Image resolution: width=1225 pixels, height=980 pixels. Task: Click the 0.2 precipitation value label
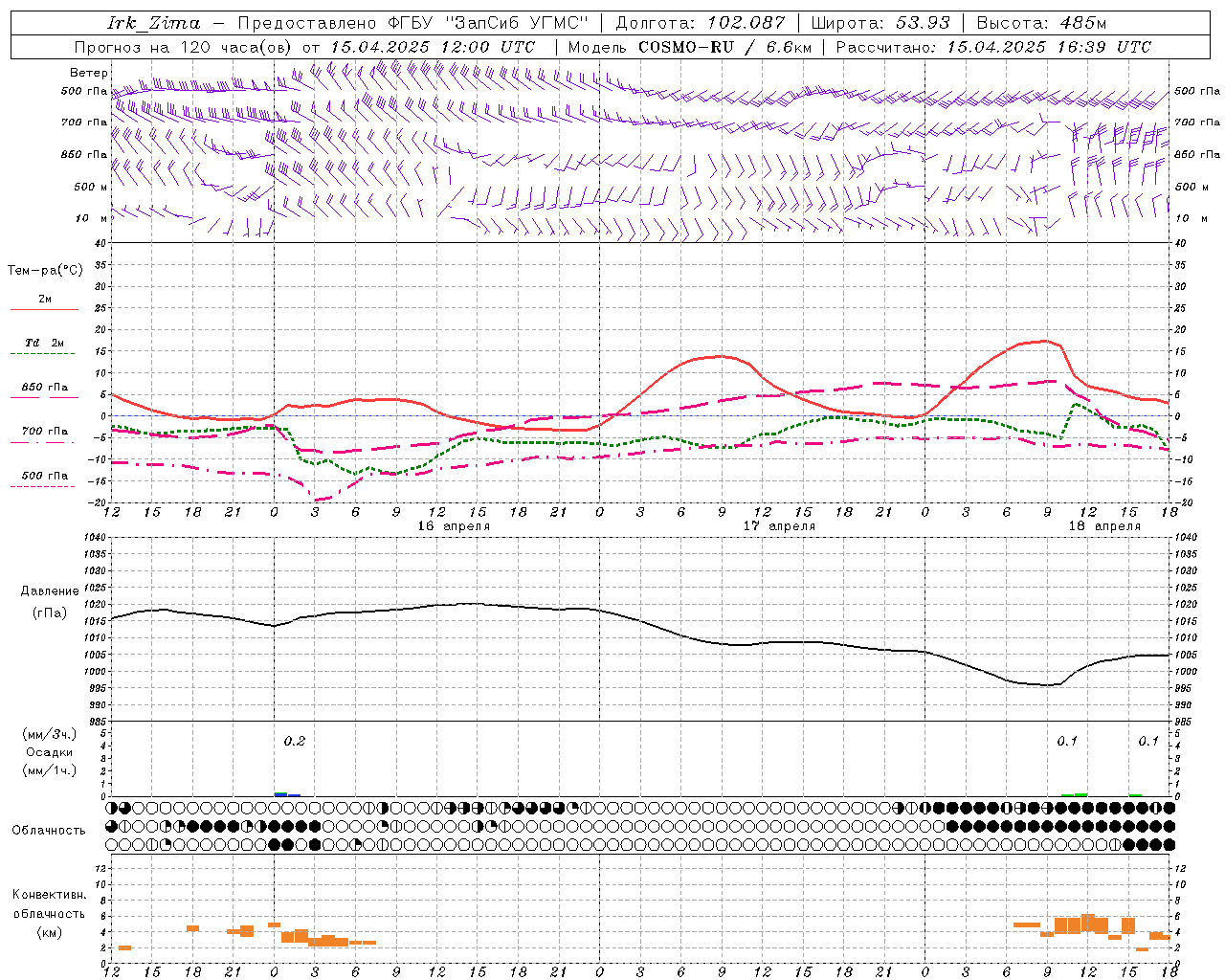click(x=295, y=741)
